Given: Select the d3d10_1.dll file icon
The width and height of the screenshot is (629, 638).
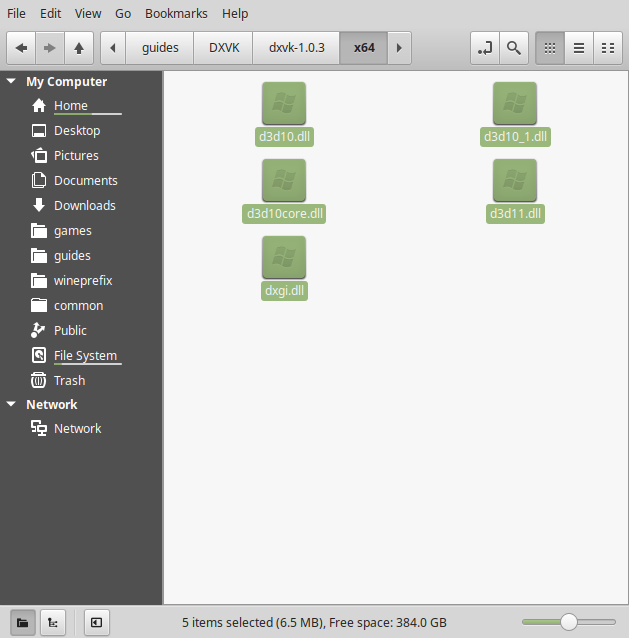Looking at the screenshot, I should pyautogui.click(x=515, y=103).
